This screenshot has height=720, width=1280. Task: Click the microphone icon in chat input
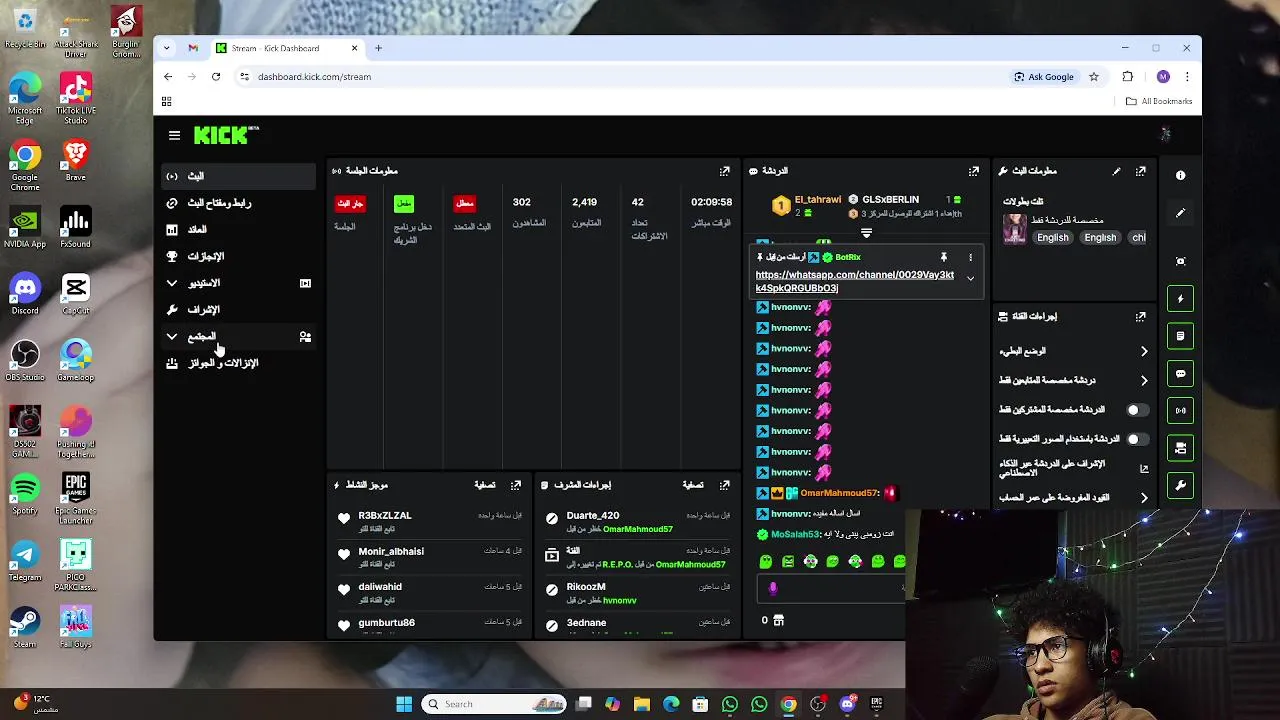coord(772,589)
